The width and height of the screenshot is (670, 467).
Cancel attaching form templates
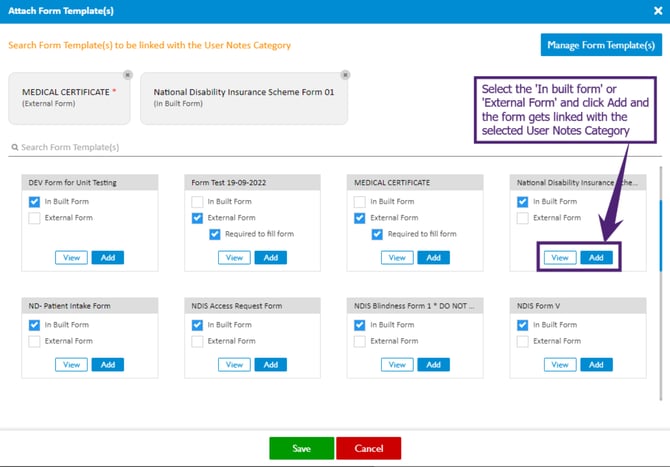pos(368,448)
